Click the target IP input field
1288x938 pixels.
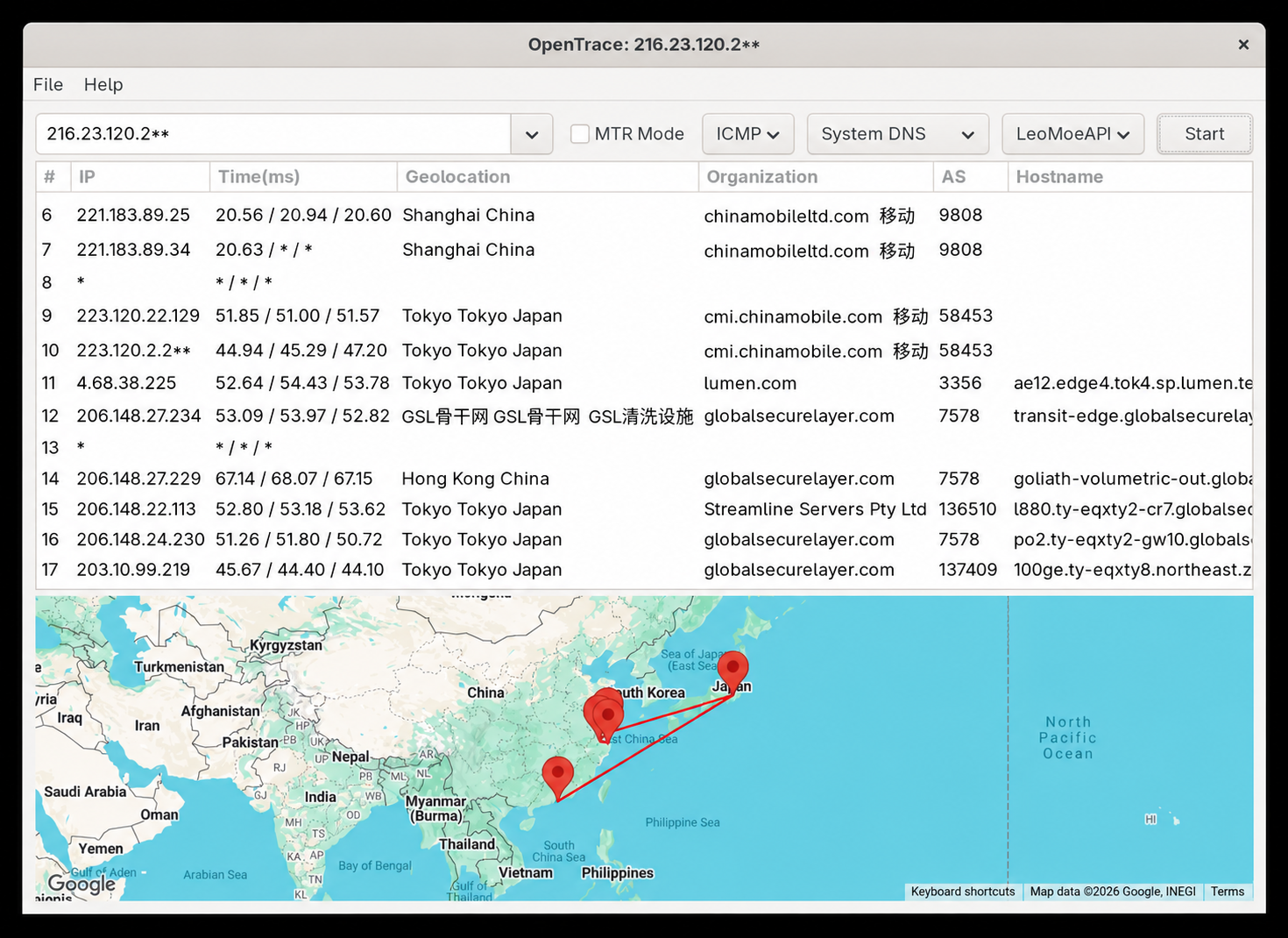coord(273,134)
